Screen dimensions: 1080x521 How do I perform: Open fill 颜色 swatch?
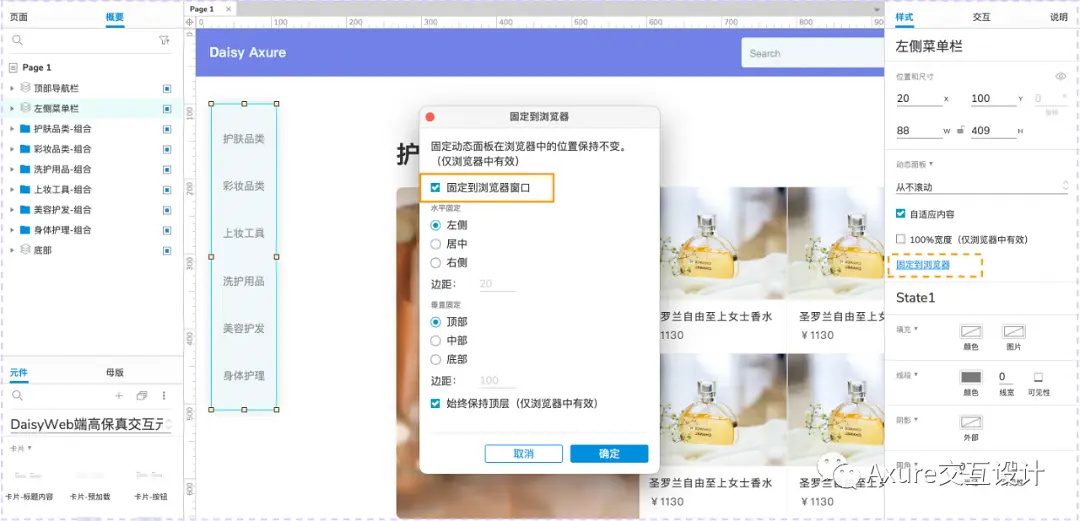(970, 332)
